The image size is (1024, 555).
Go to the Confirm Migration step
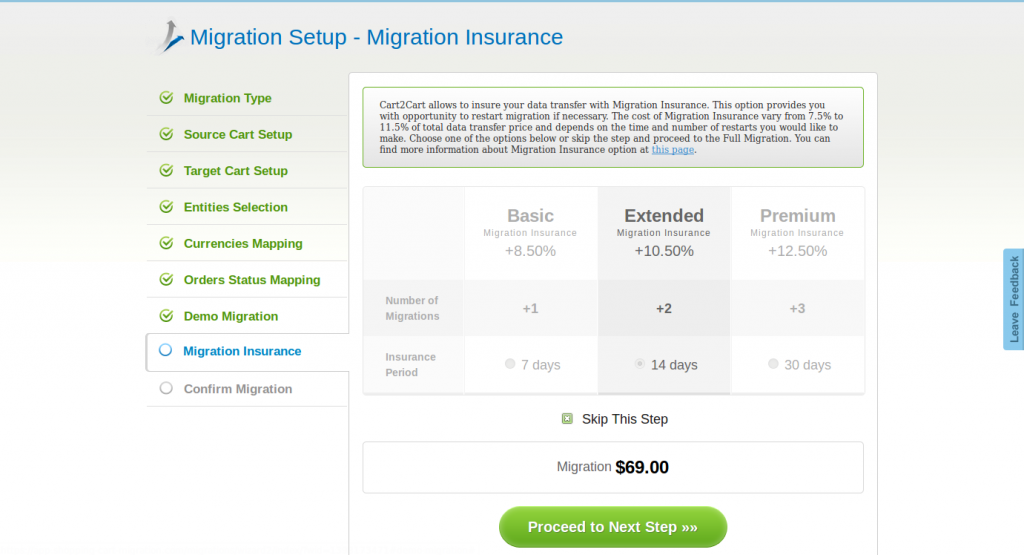pos(238,389)
